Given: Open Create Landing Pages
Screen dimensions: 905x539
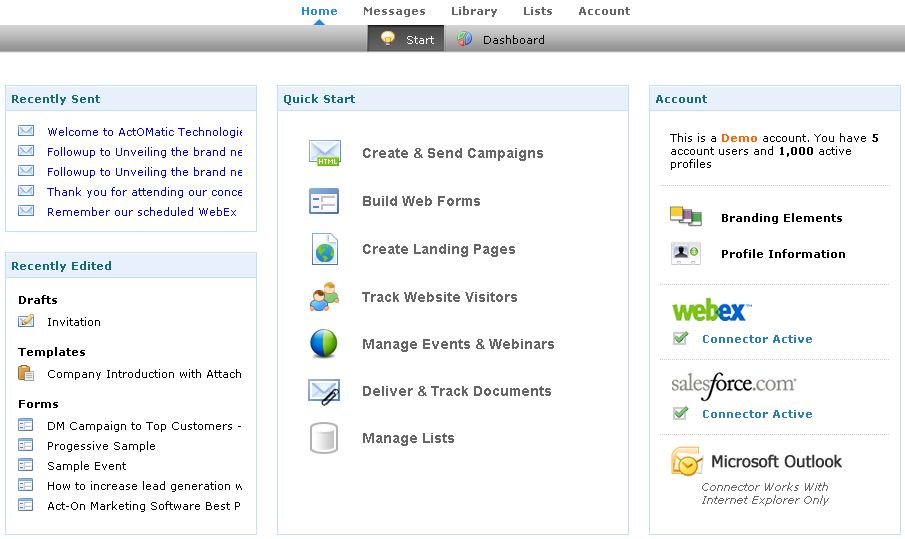Looking at the screenshot, I should coord(439,249).
